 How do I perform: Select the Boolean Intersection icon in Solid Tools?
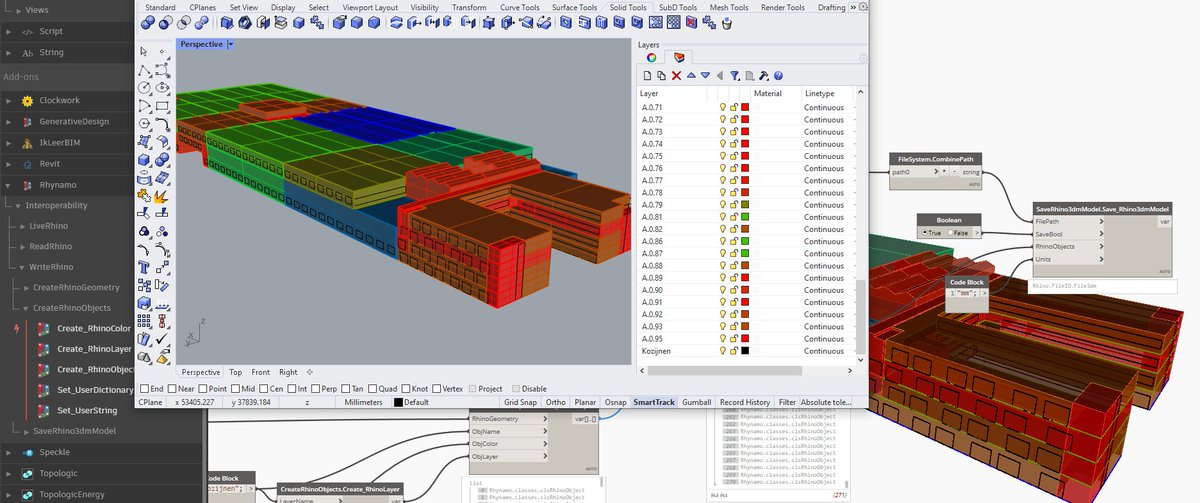click(184, 22)
